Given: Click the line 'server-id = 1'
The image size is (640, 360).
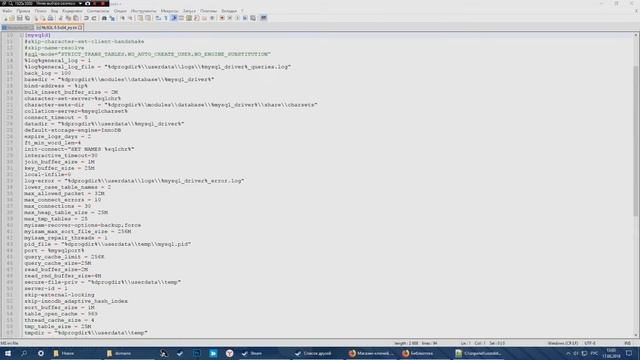Looking at the screenshot, I should pyautogui.click(x=46, y=288).
